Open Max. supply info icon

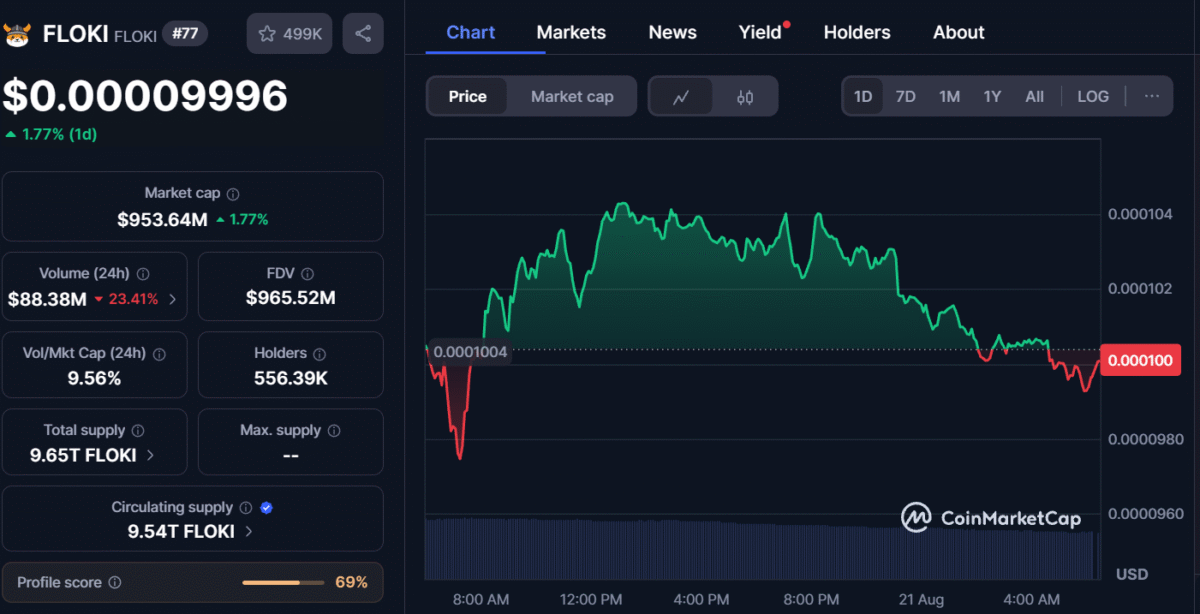(334, 430)
